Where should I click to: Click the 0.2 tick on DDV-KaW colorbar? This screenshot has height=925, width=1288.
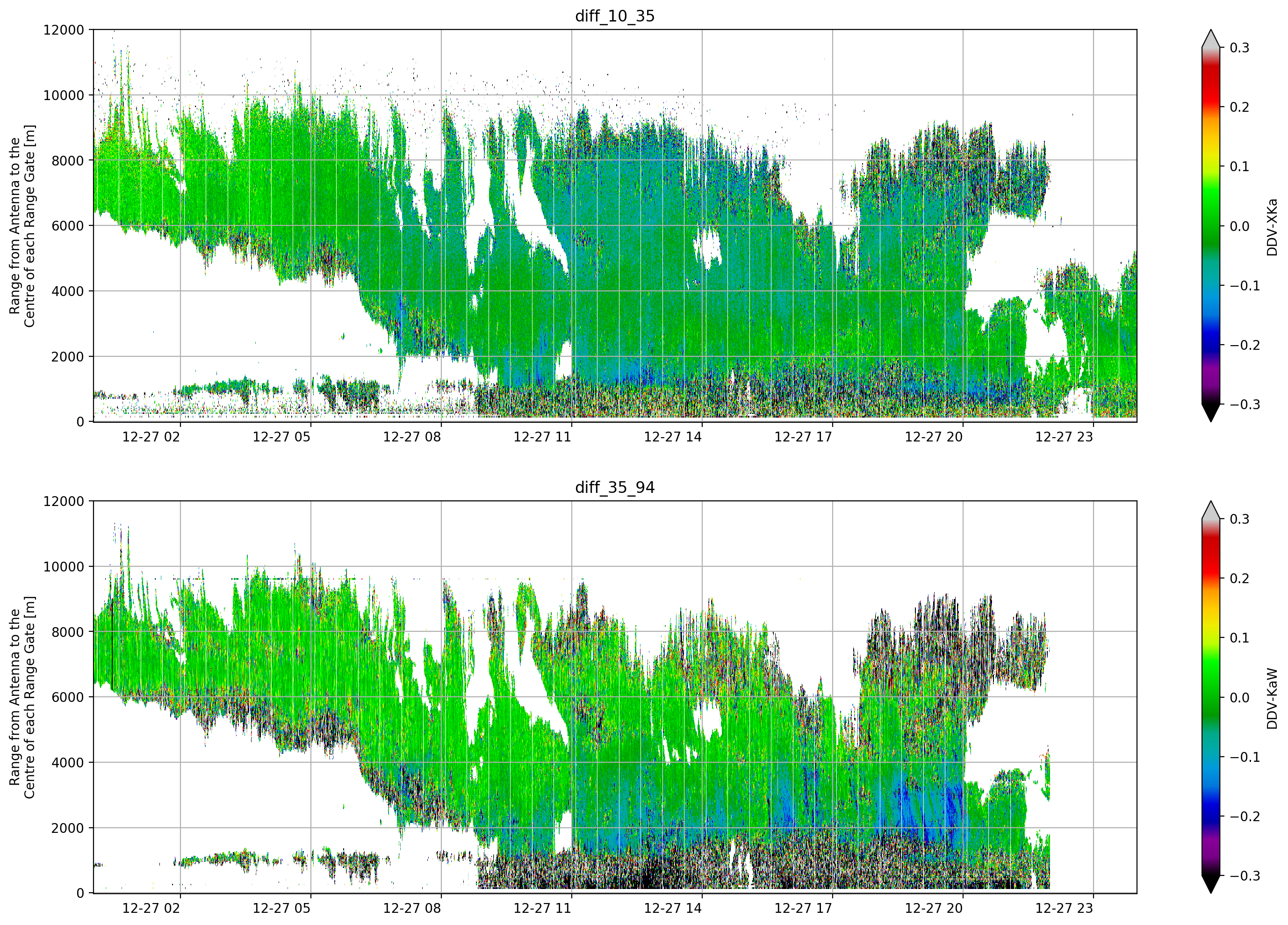click(x=1239, y=579)
